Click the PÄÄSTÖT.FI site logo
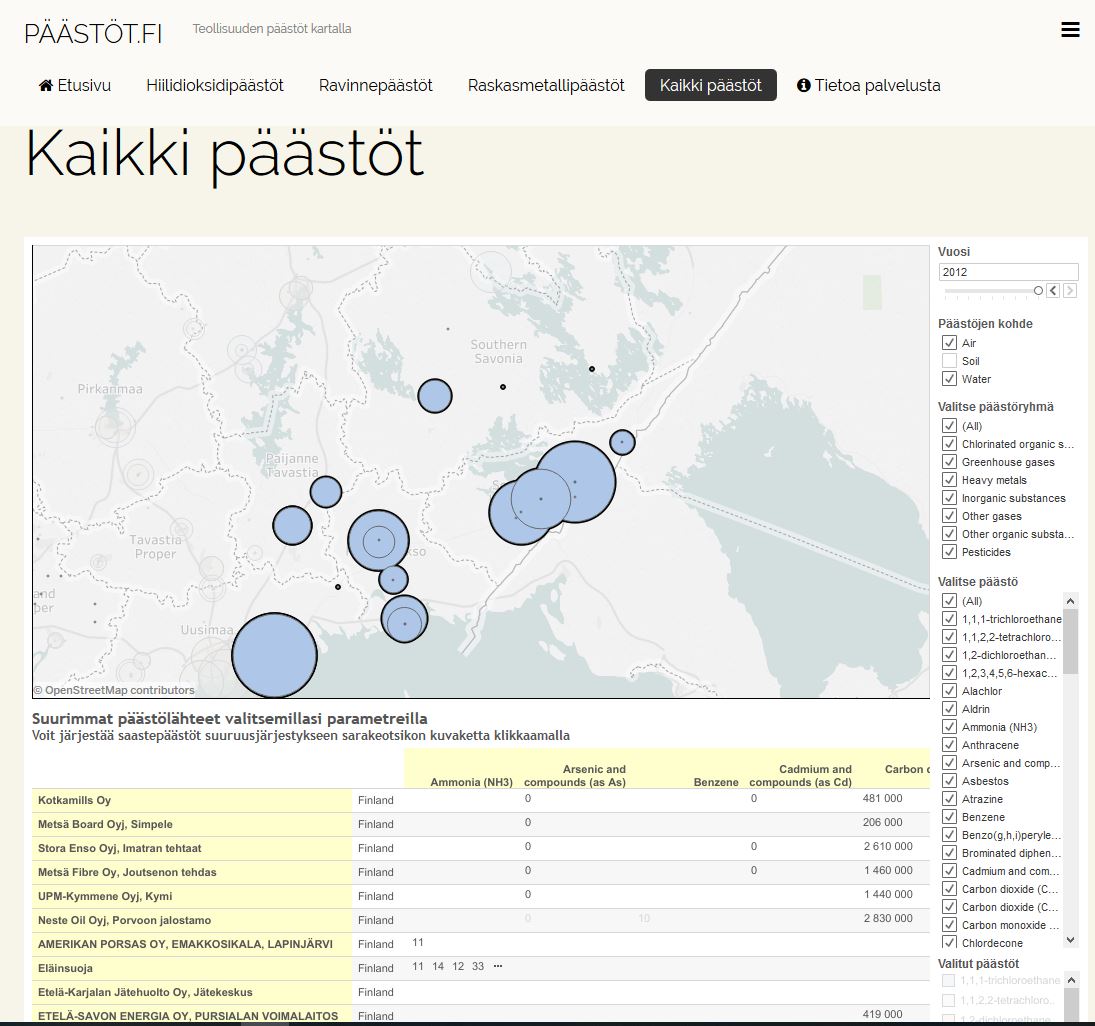 coord(93,32)
